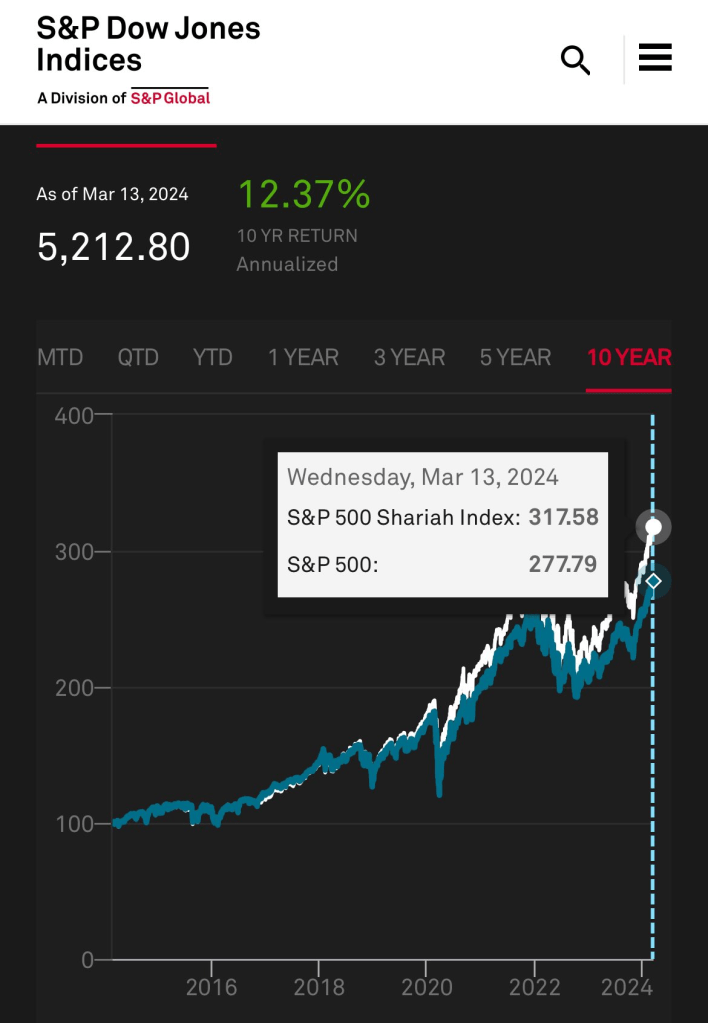Switch to the YTD tab

pyautogui.click(x=213, y=357)
